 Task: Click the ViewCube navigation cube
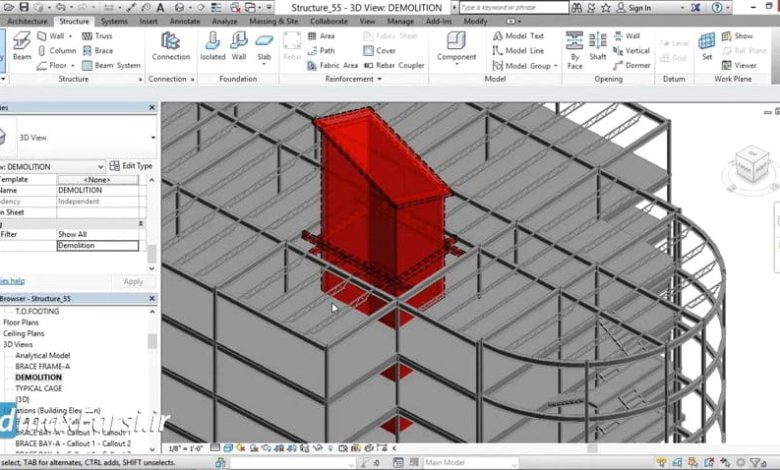click(x=751, y=167)
